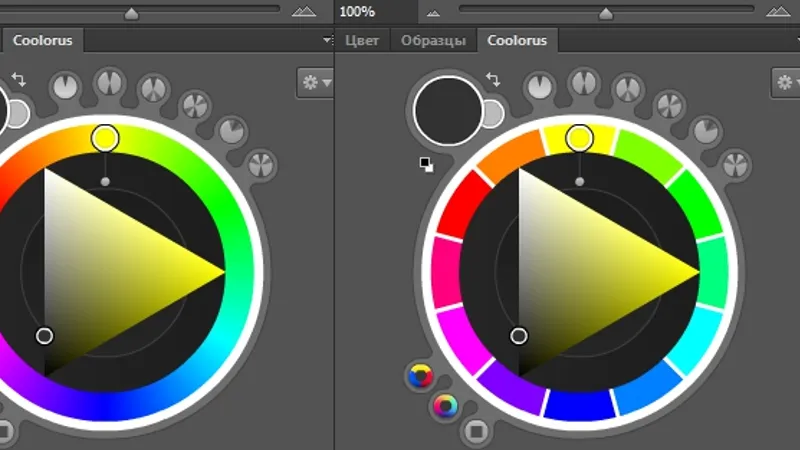
Task: Click small gray saturation dot under left hue handle
Action: click(105, 181)
